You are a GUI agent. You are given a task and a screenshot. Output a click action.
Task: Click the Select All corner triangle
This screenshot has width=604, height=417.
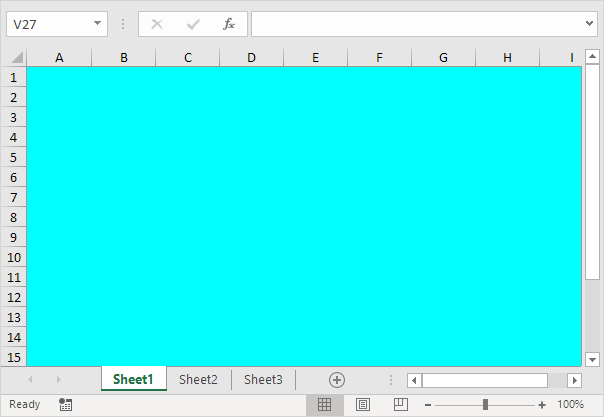pyautogui.click(x=16, y=58)
